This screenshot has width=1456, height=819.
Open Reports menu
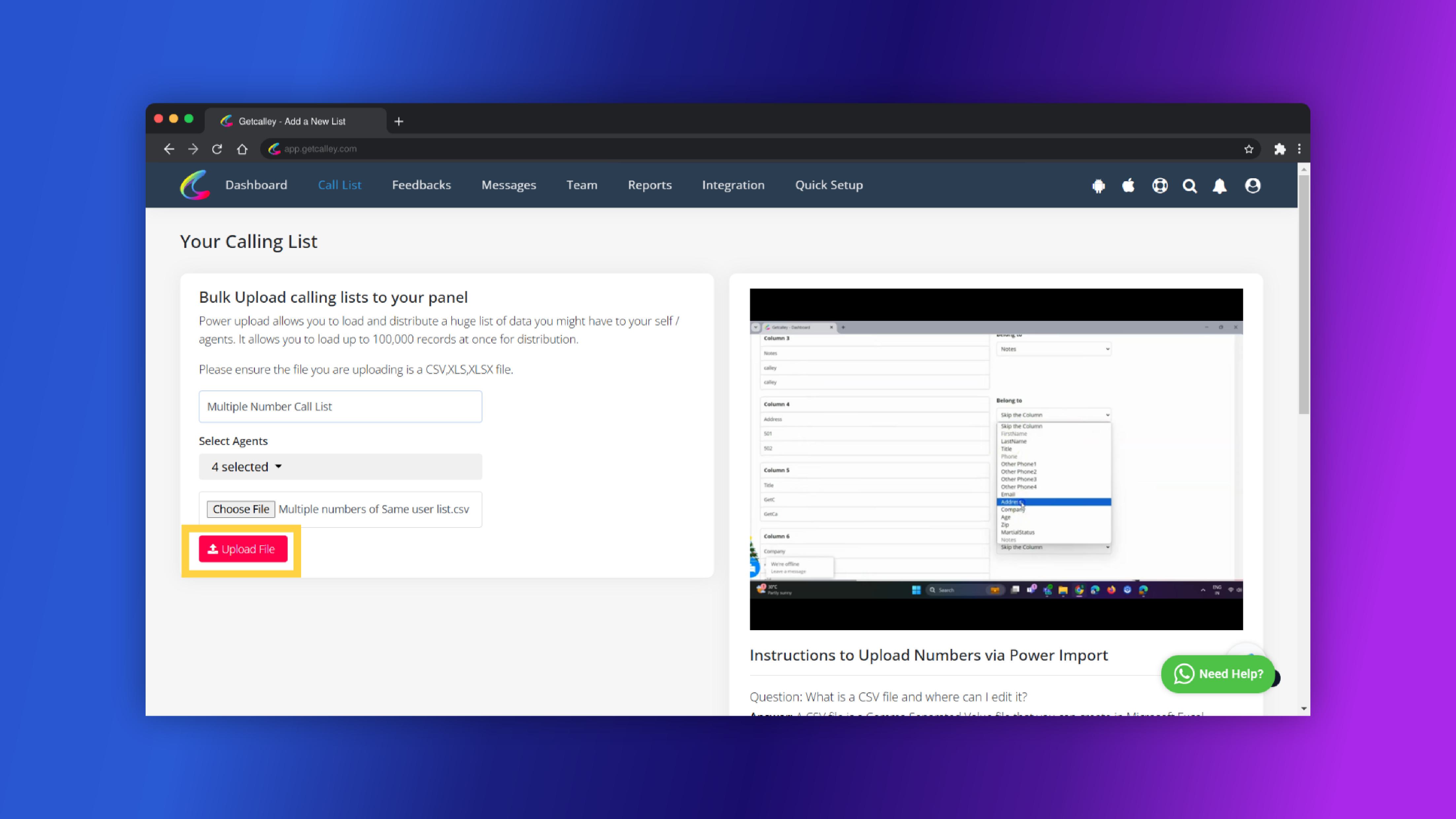[x=649, y=185]
